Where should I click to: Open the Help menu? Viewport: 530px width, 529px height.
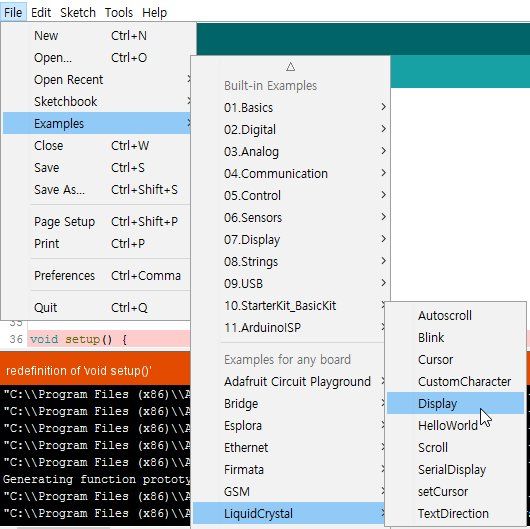(x=154, y=13)
